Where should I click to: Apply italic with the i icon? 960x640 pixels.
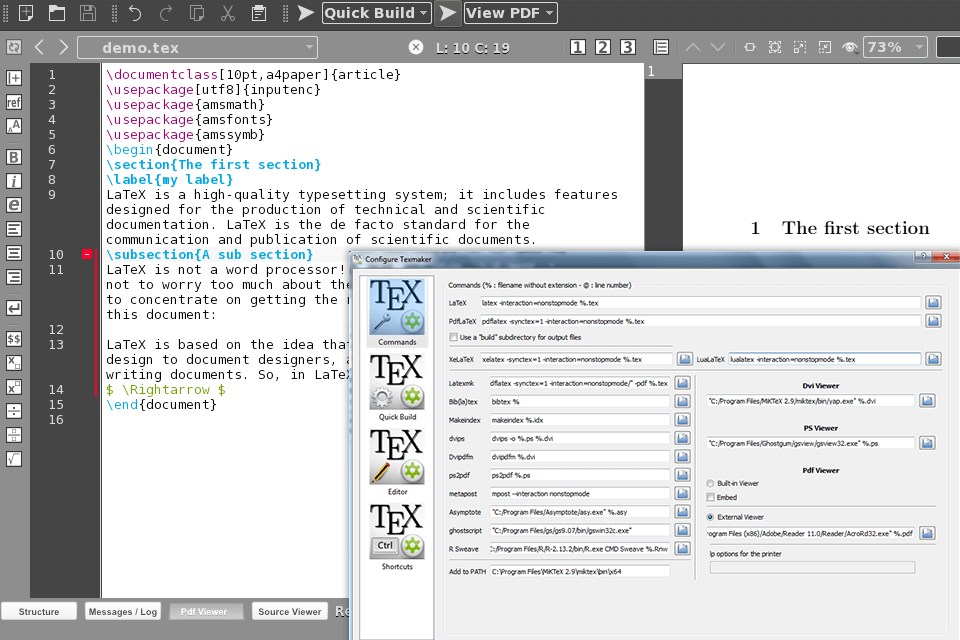tap(13, 181)
